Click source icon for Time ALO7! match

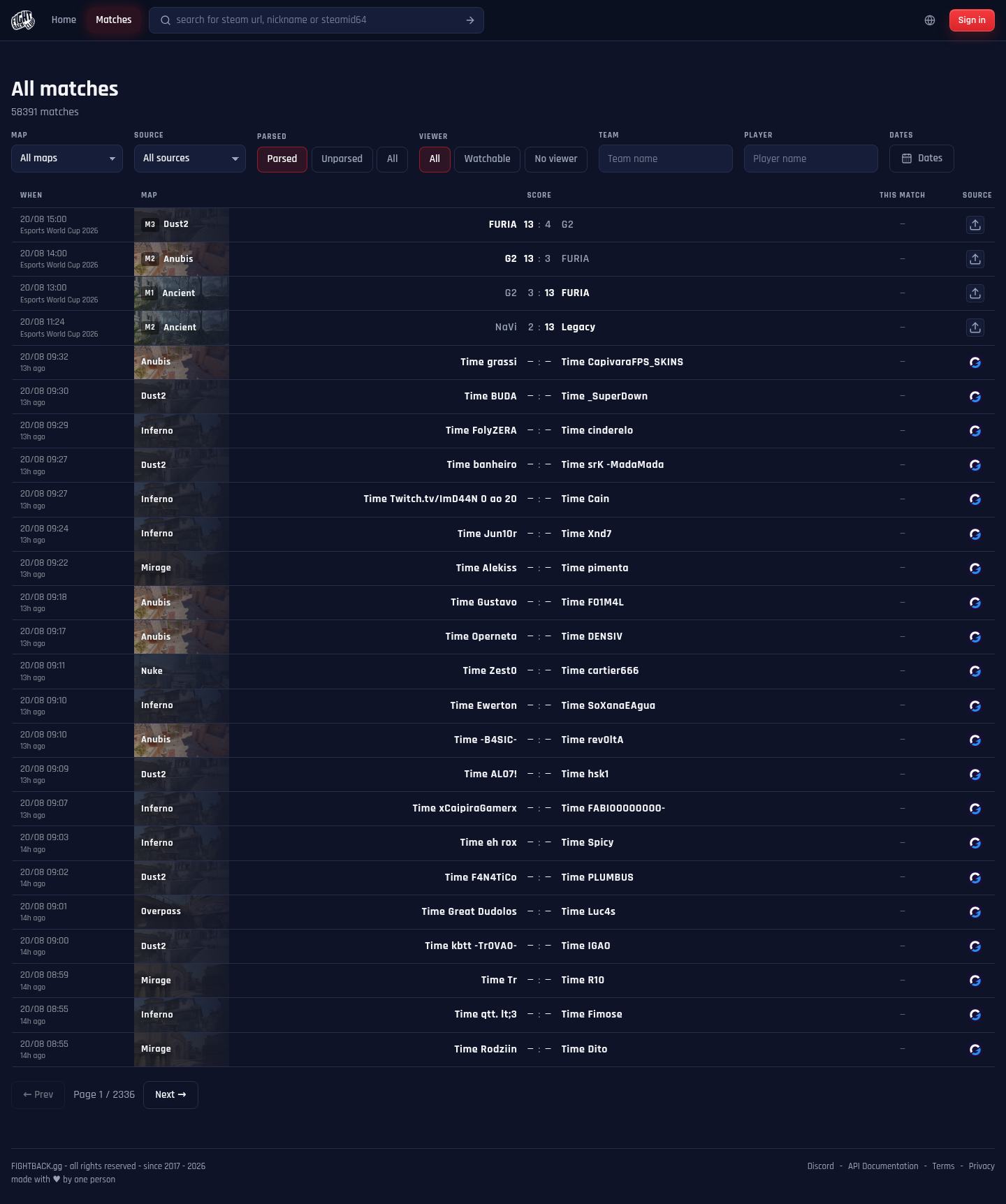tap(975, 774)
